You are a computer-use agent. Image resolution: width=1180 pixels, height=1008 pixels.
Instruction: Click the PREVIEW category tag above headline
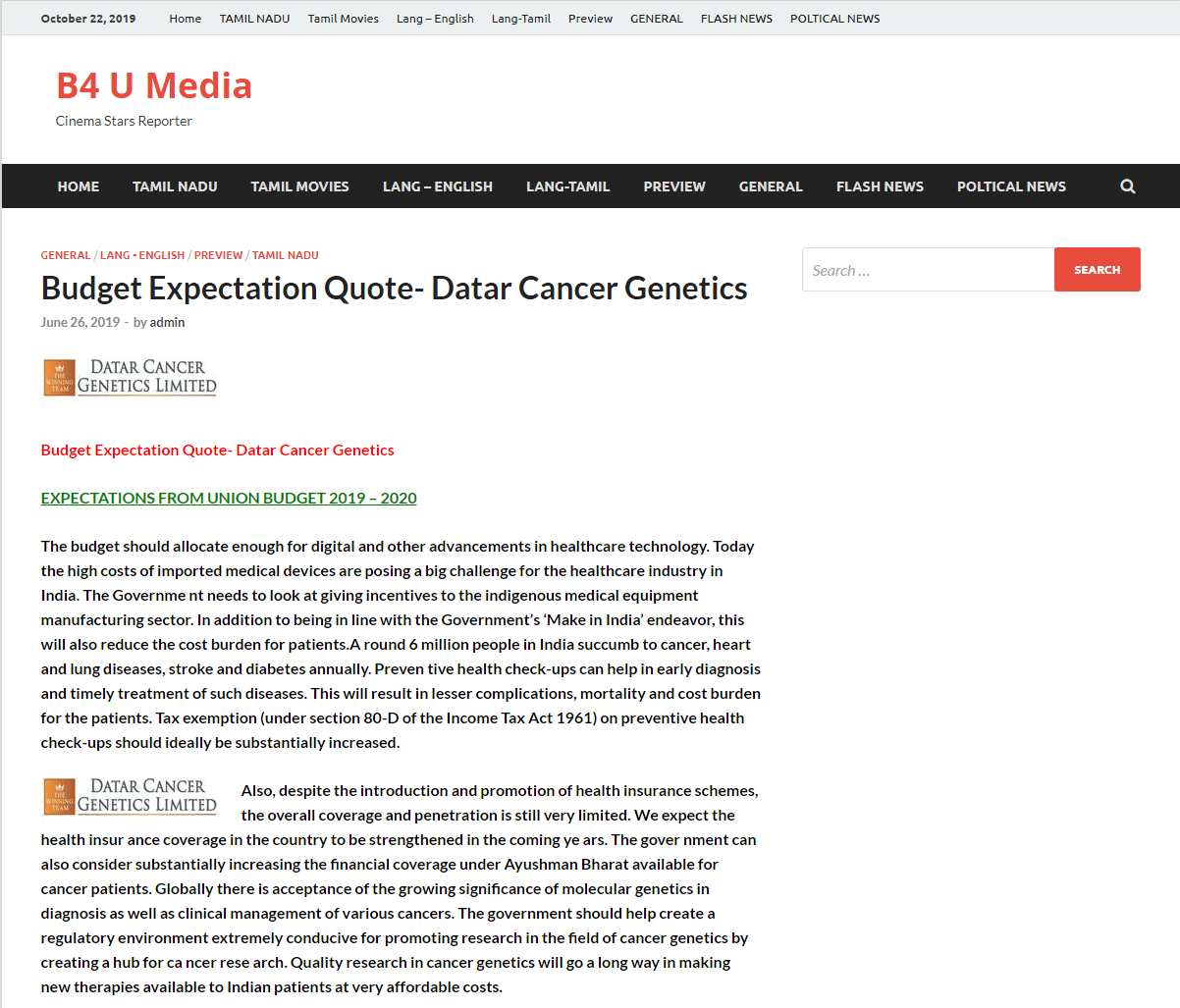218,255
